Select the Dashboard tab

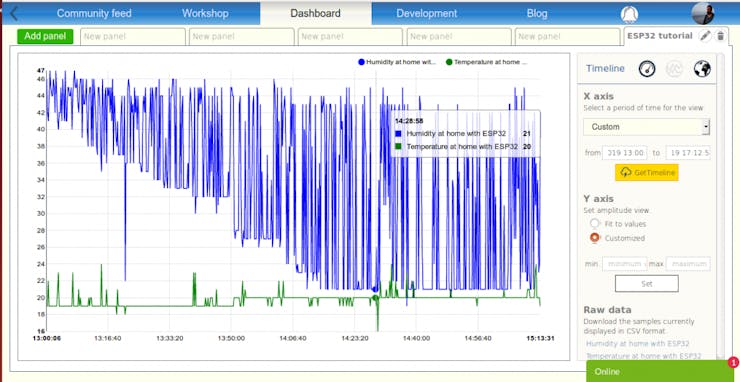[315, 13]
